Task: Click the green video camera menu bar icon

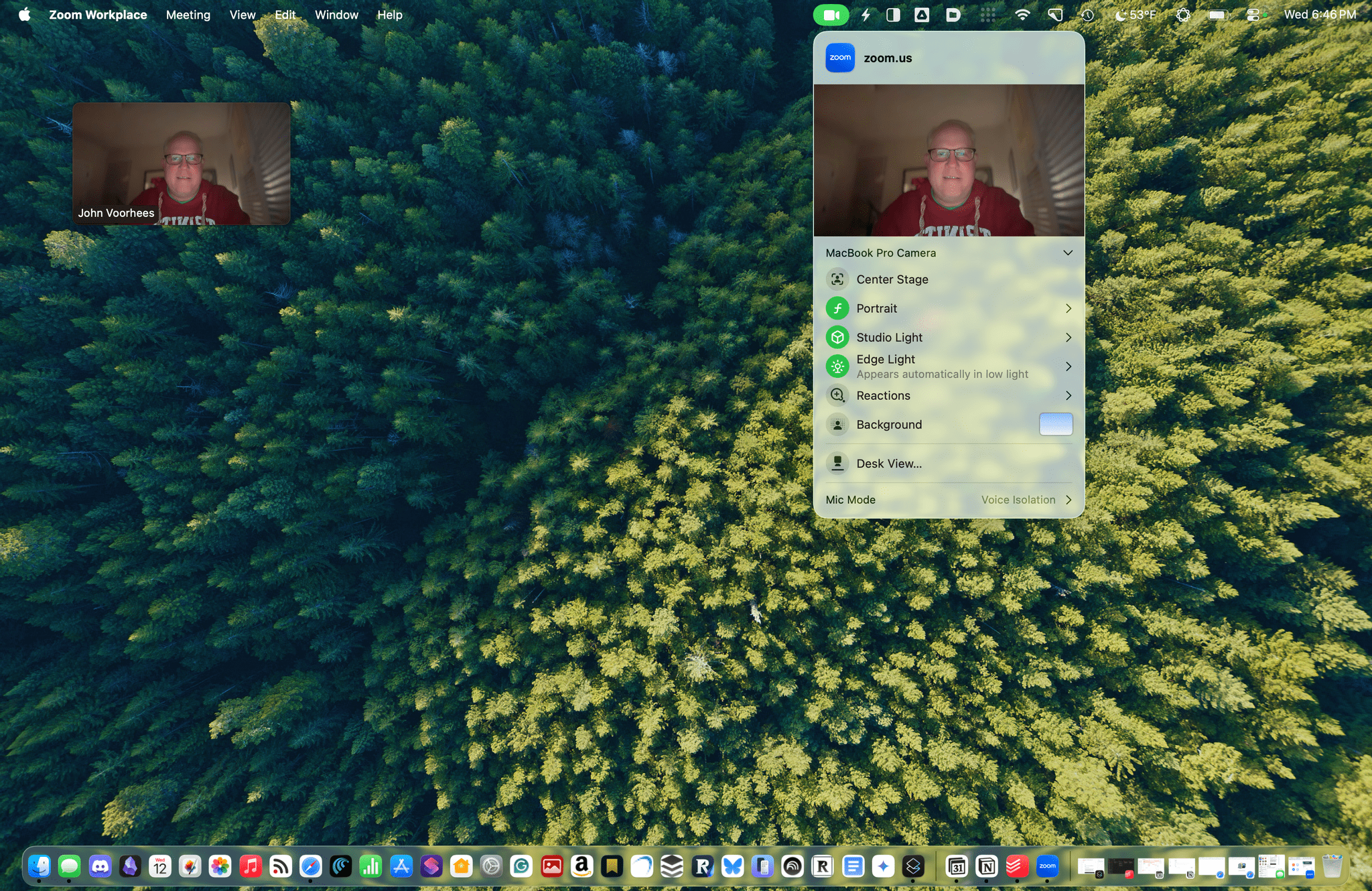Action: pyautogui.click(x=831, y=15)
